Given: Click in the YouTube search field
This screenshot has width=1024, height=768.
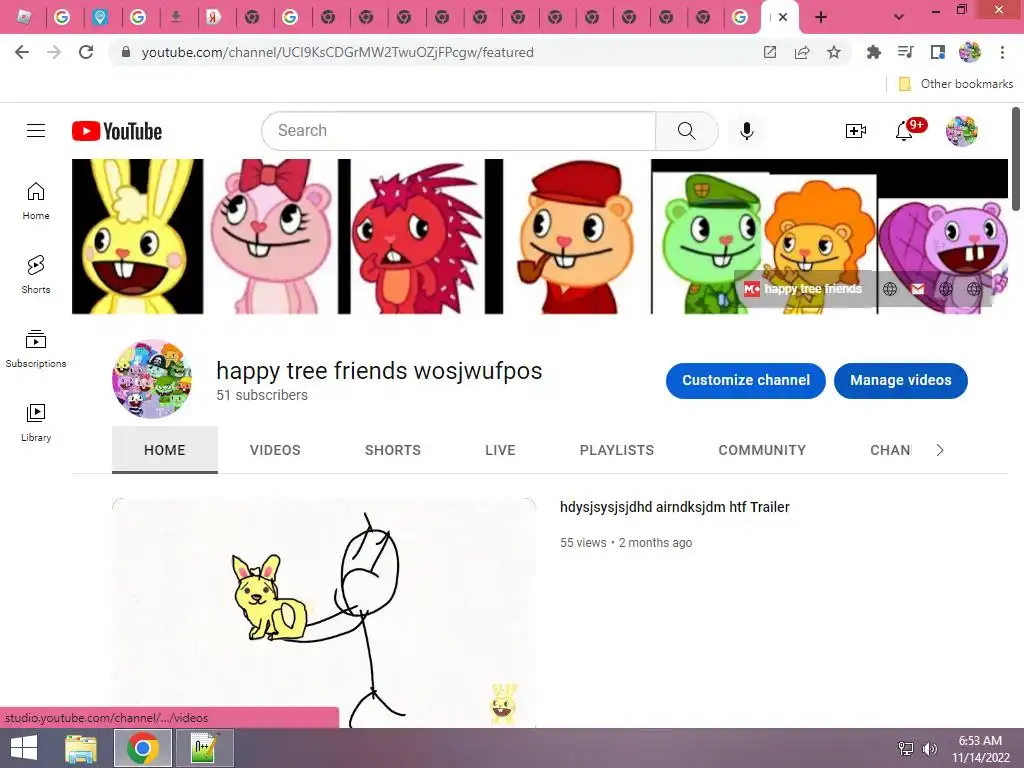Looking at the screenshot, I should [458, 131].
